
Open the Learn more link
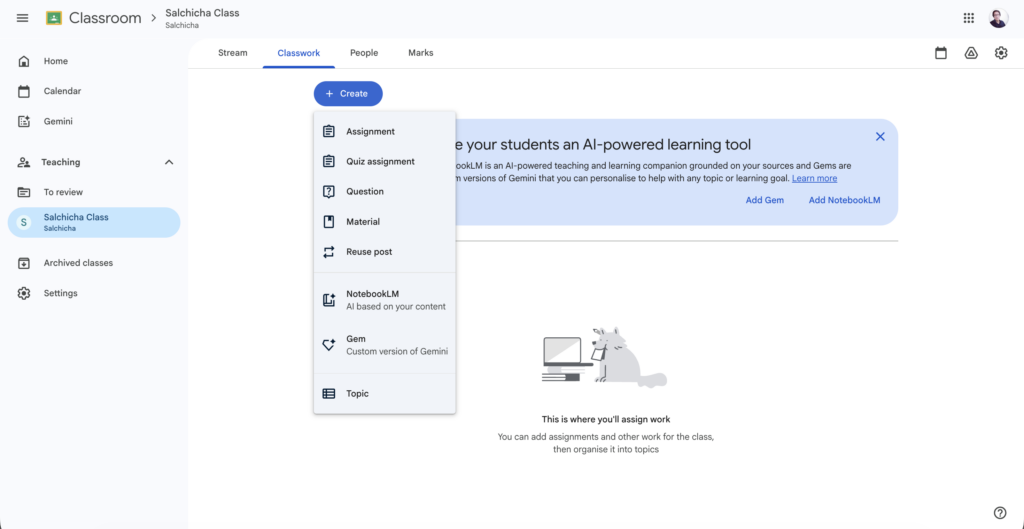pyautogui.click(x=814, y=178)
